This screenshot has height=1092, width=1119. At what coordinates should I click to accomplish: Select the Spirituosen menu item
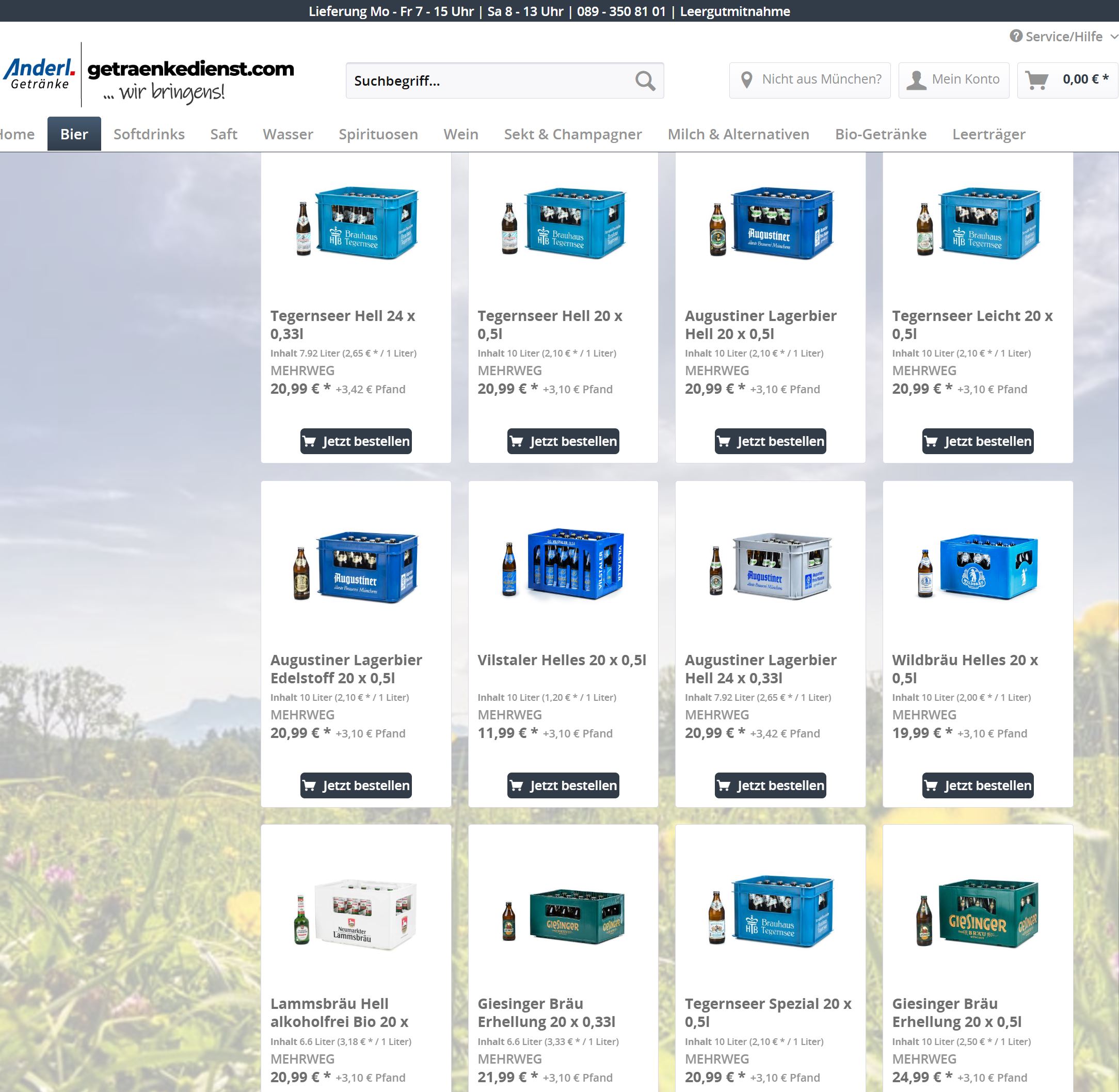pos(377,134)
